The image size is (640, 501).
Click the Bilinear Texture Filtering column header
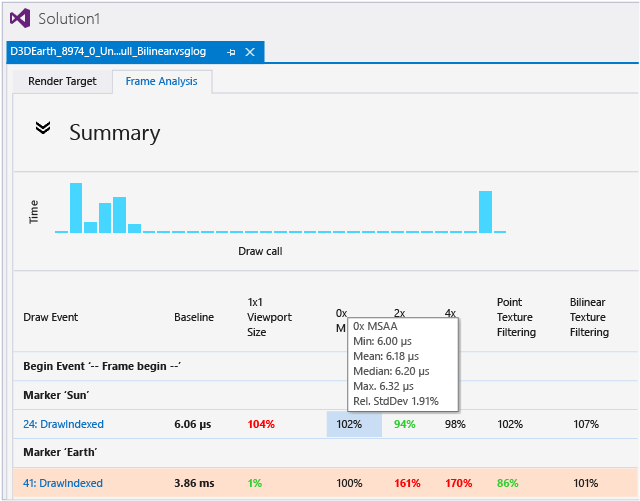pyautogui.click(x=589, y=317)
